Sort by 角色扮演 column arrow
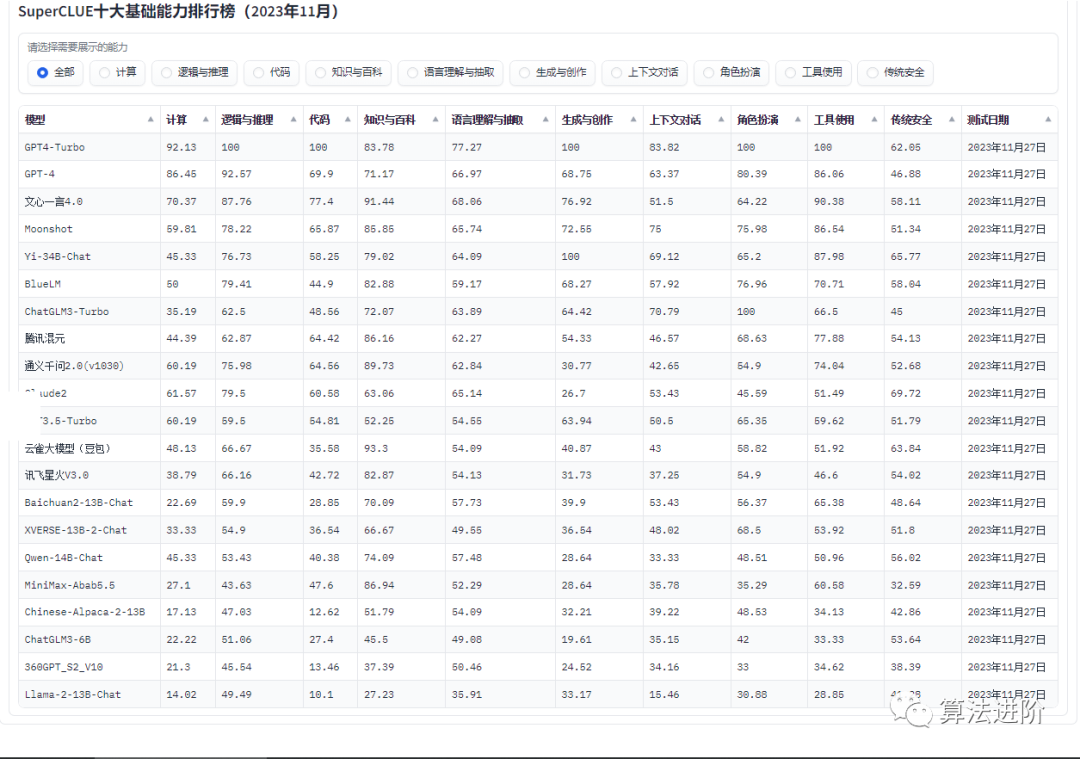Viewport: 1080px width, 759px height. click(x=798, y=120)
